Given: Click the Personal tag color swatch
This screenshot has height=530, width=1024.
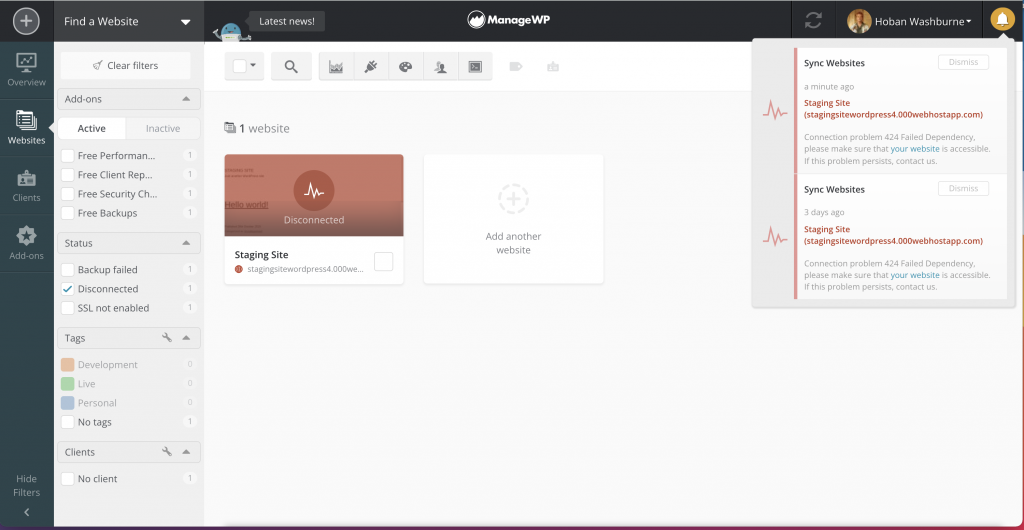Looking at the screenshot, I should (x=67, y=403).
